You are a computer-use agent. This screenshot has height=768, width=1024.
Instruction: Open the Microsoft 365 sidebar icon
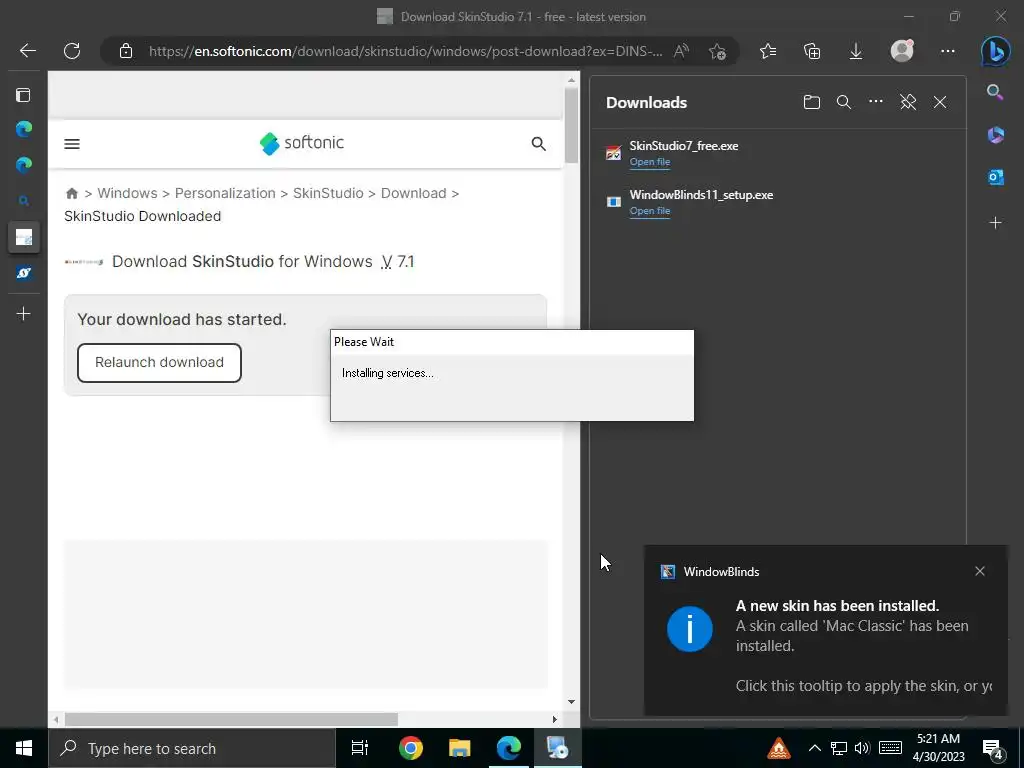point(995,135)
